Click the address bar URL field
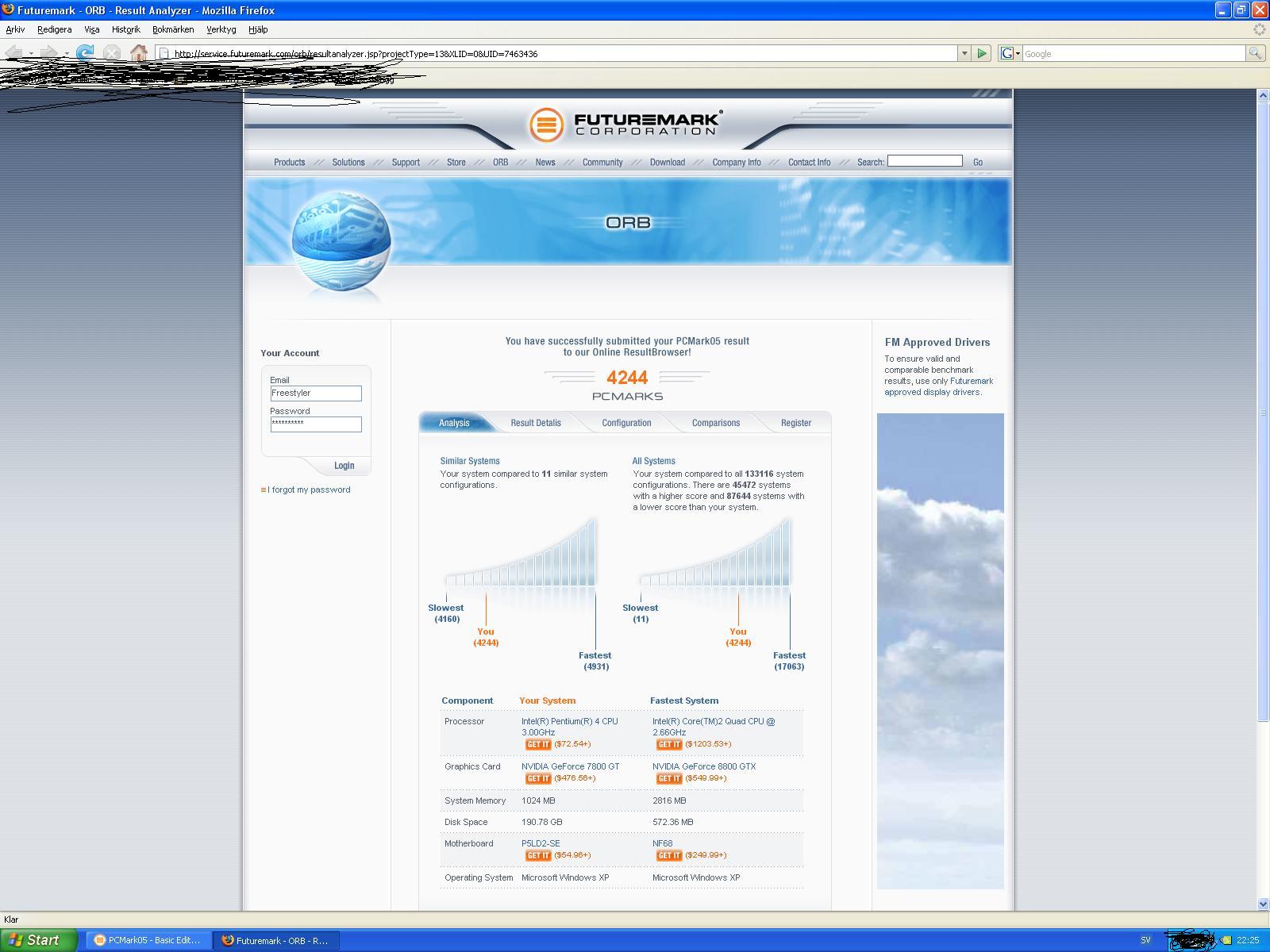 coord(557,53)
